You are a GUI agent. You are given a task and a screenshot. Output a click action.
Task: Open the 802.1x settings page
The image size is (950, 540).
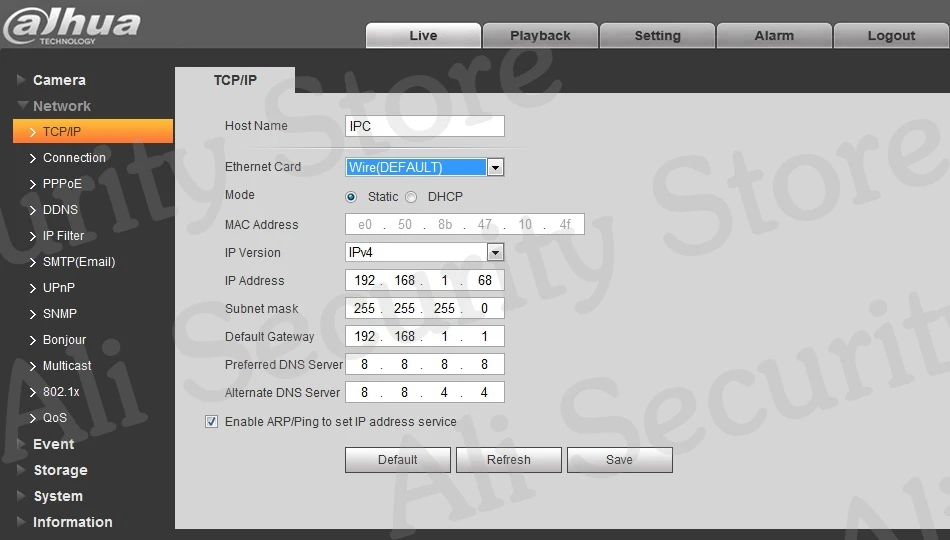[x=61, y=392]
